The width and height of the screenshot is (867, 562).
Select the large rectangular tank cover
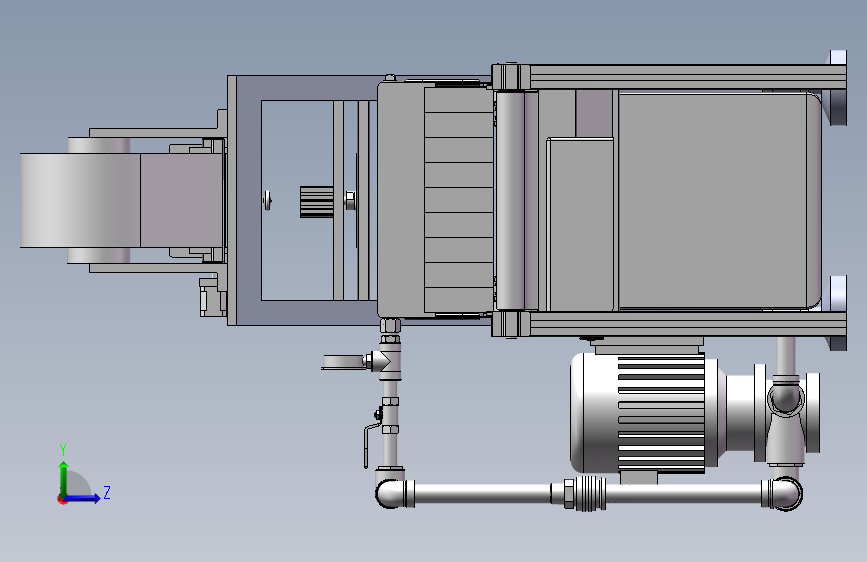pos(718,200)
